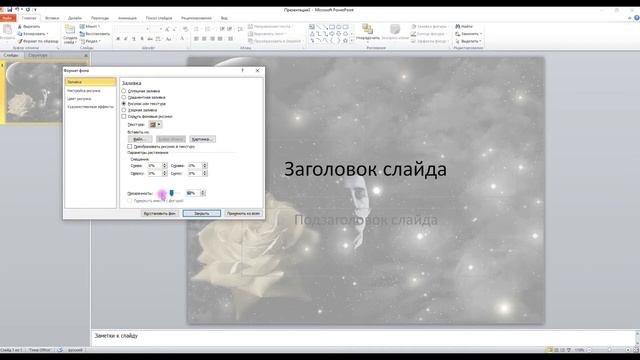Click the Упорядочить arrange icon
Screen dimensions: 640x360
367,29
